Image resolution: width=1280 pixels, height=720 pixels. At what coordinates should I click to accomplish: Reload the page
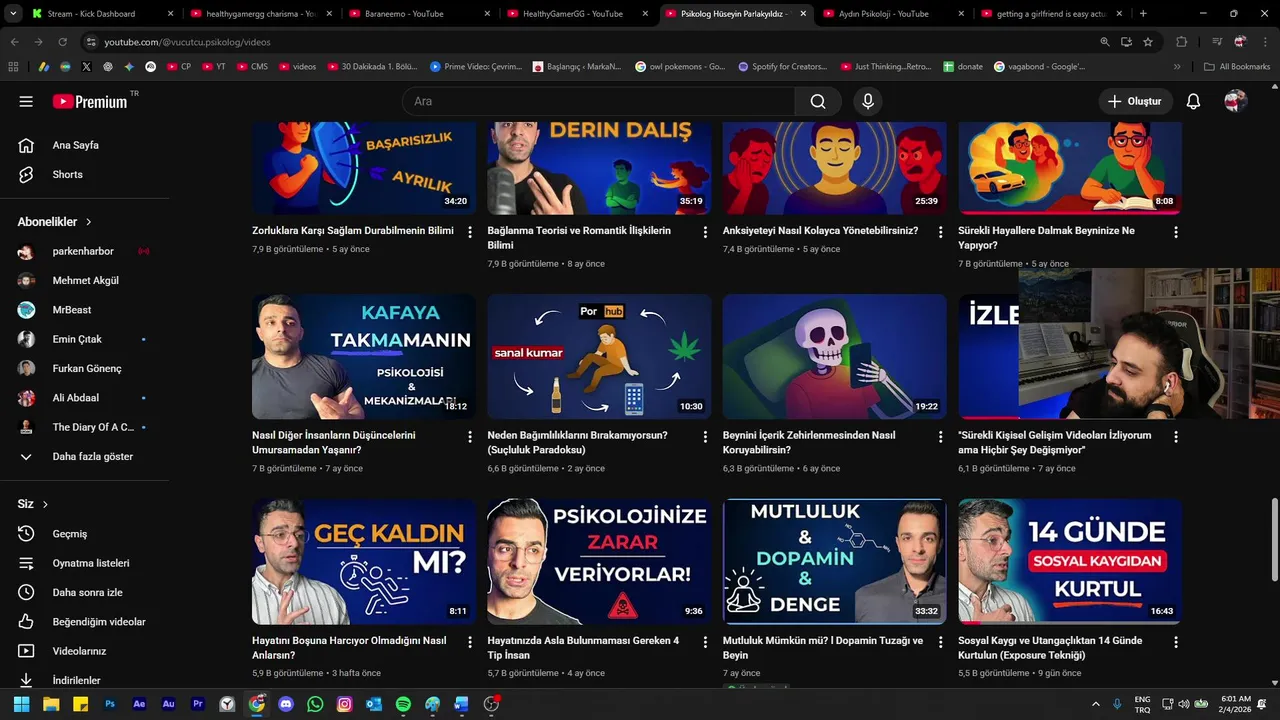tap(62, 42)
